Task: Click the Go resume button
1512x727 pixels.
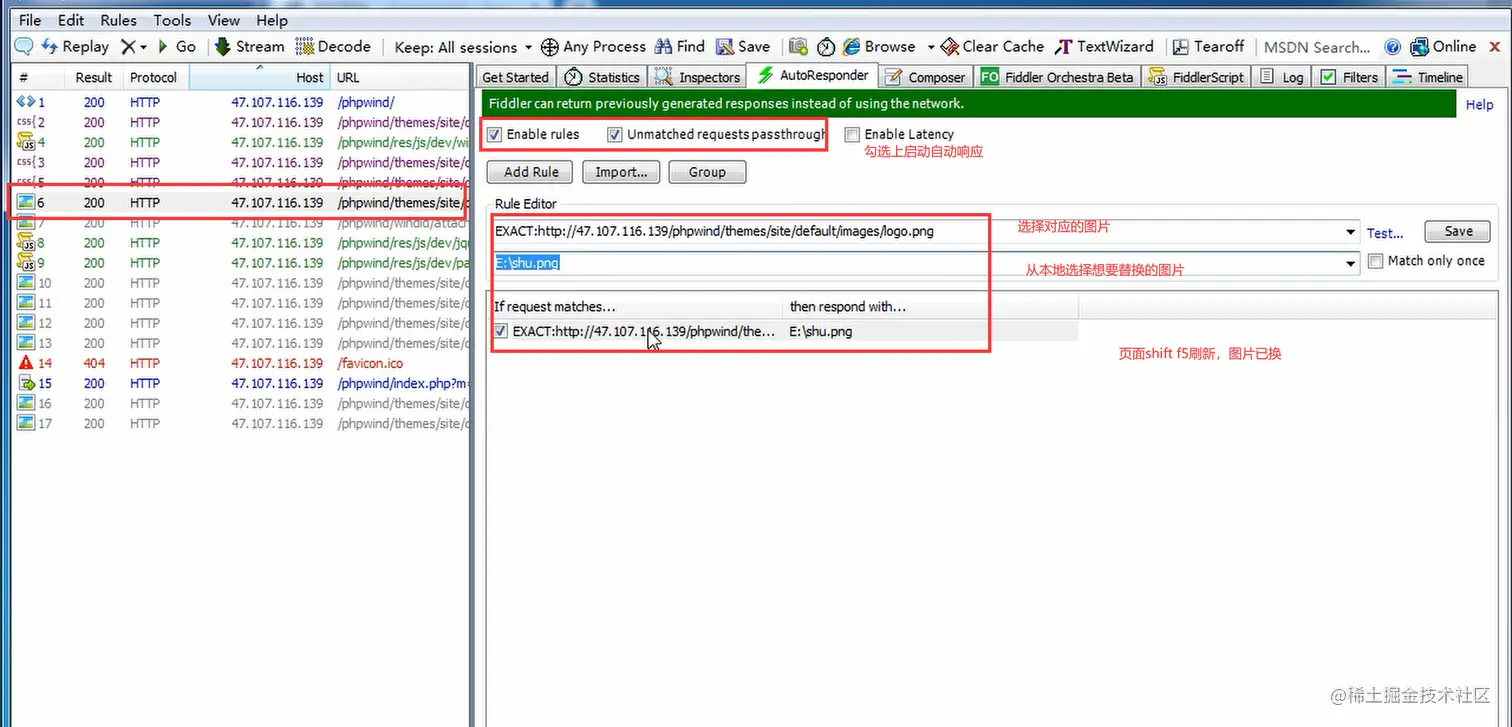Action: [x=178, y=47]
